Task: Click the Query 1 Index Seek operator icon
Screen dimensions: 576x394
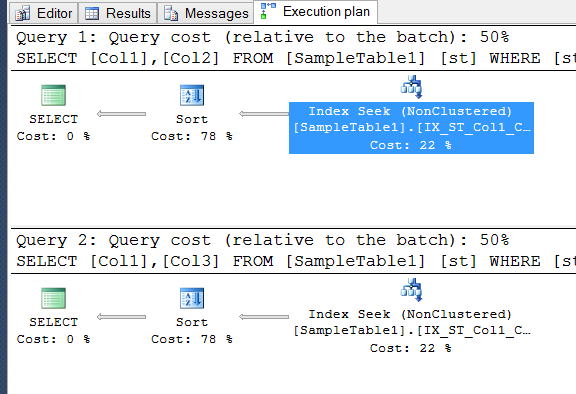Action: pyautogui.click(x=411, y=87)
